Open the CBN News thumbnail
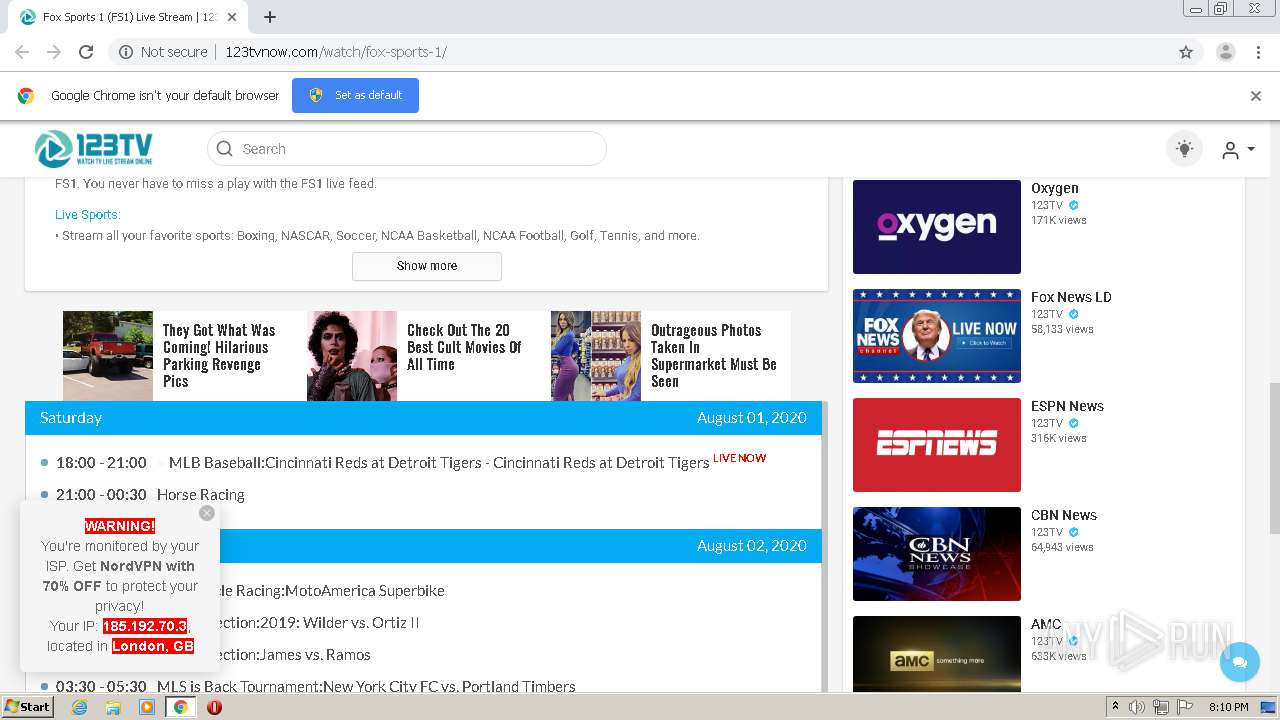This screenshot has width=1280, height=720. (x=937, y=554)
